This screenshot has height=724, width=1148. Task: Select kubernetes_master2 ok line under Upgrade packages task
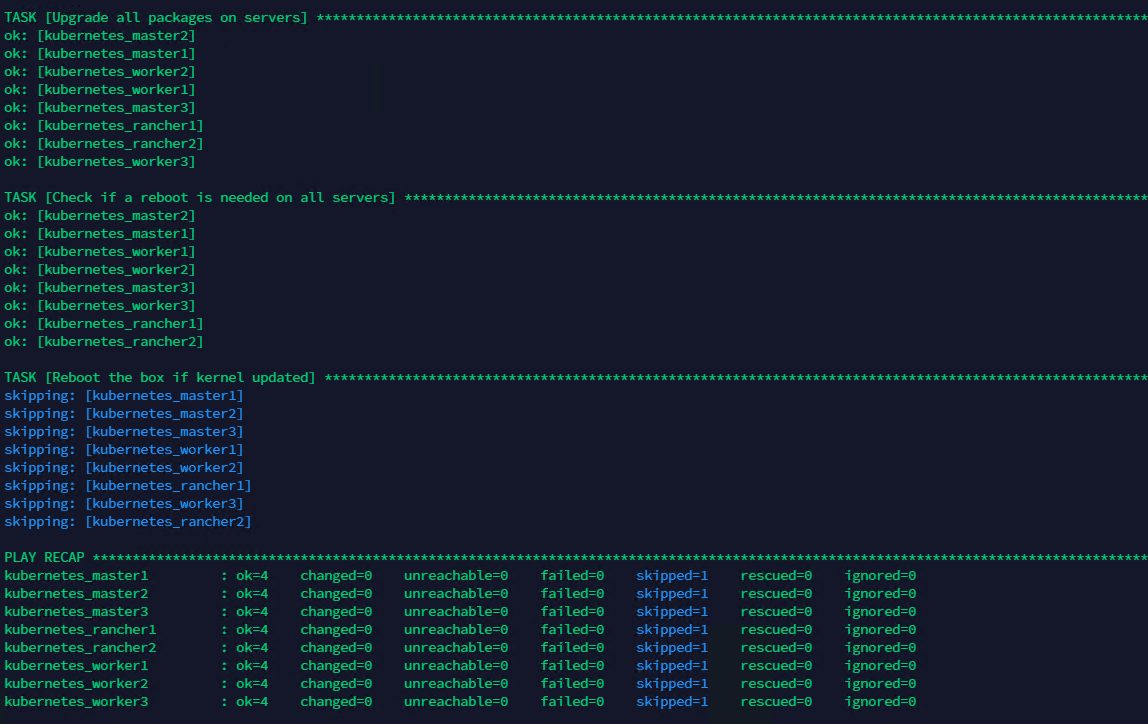coord(100,36)
